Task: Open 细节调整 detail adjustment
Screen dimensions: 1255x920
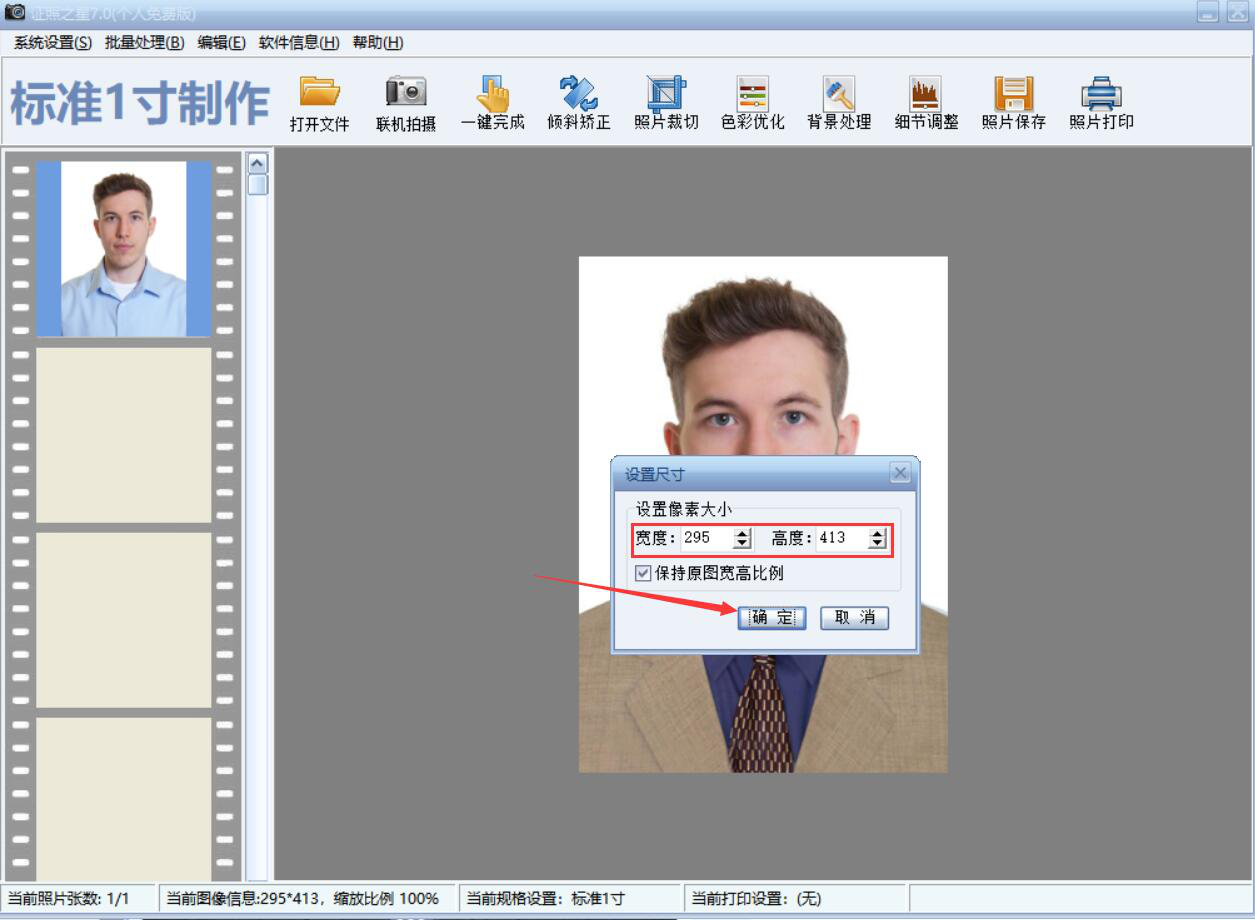Action: (x=926, y=103)
